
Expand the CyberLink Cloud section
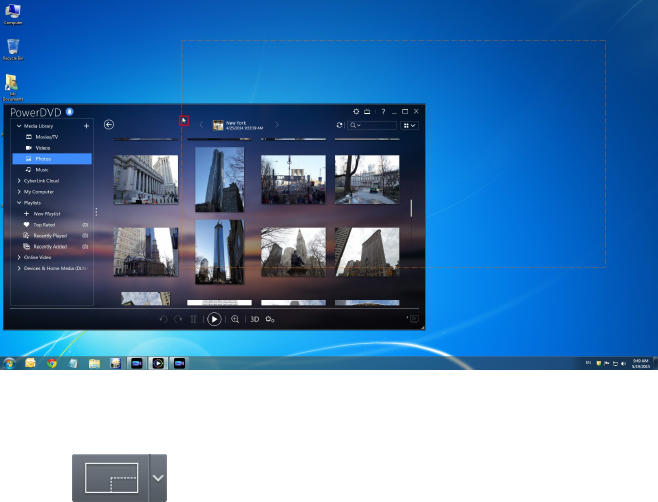(19, 181)
